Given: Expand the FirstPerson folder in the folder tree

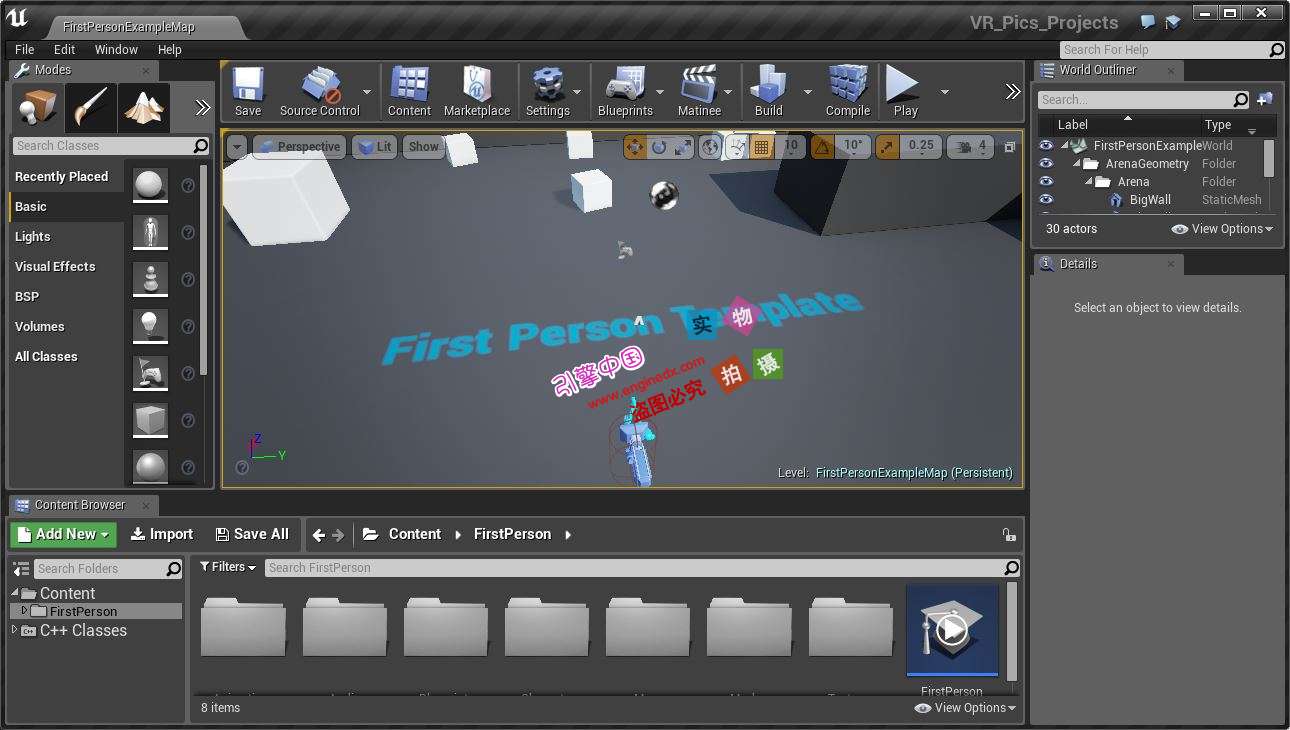Looking at the screenshot, I should coord(24,610).
